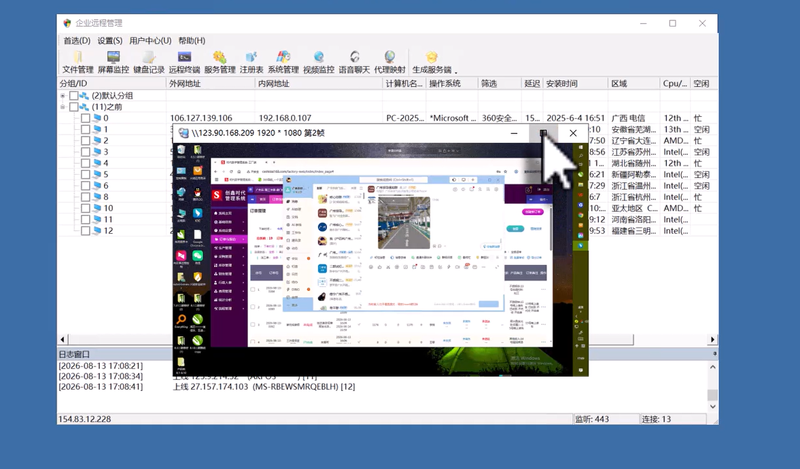
Task: Open the 用户中心(U) menu
Action: [x=150, y=40]
